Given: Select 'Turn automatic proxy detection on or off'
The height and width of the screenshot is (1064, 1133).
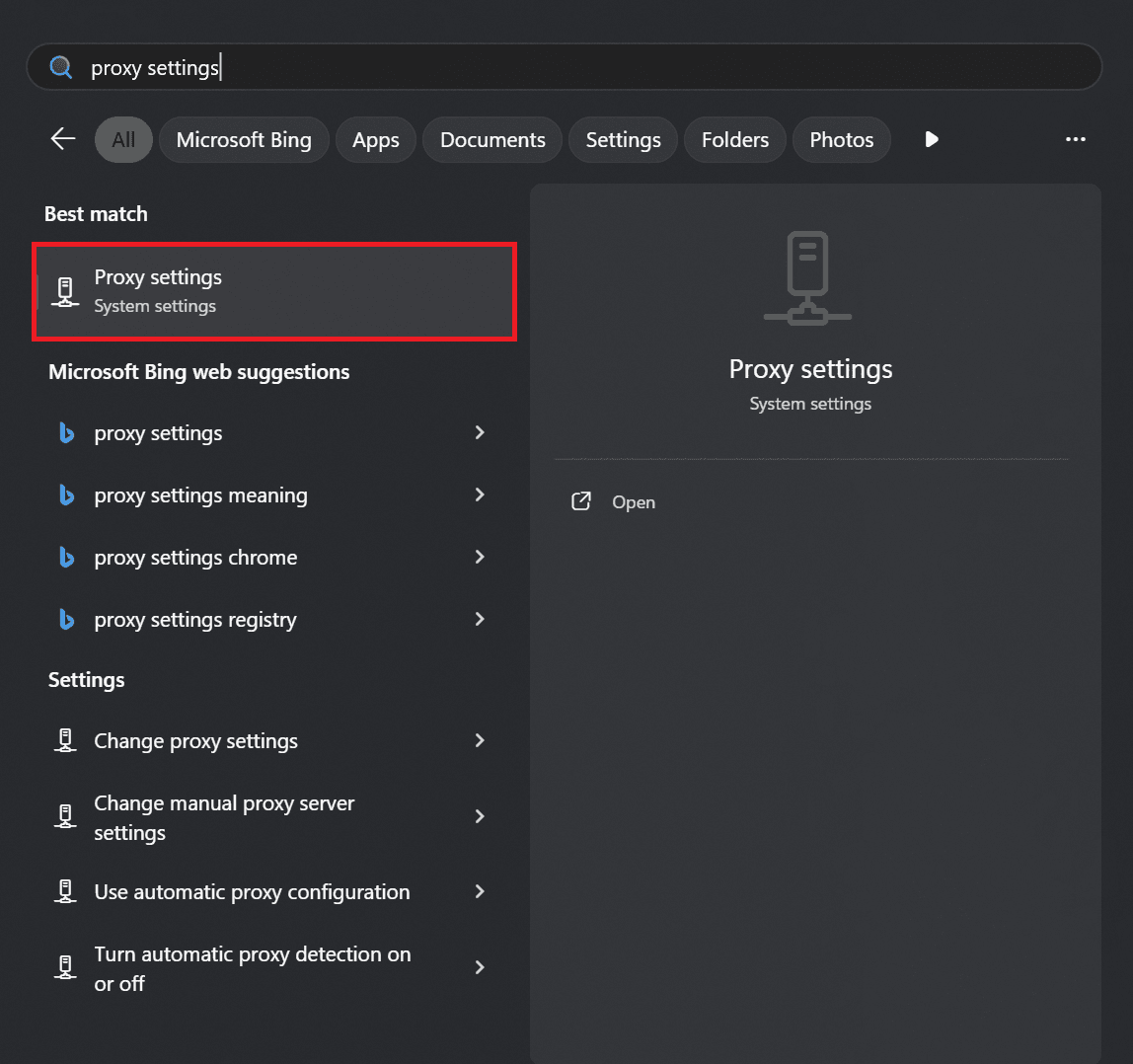Looking at the screenshot, I should pyautogui.click(x=252, y=968).
